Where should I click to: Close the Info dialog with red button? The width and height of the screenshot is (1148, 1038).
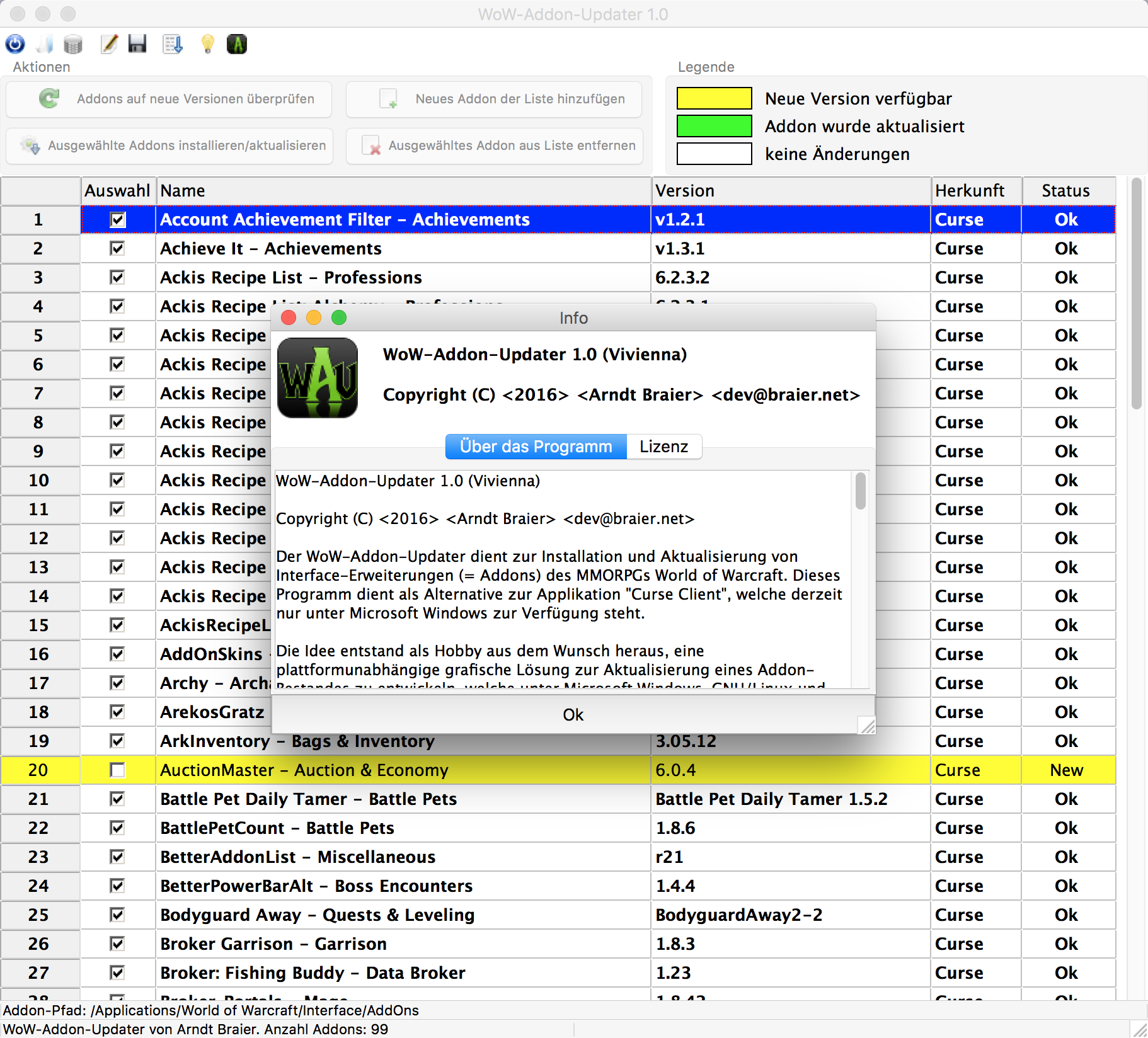(x=289, y=317)
